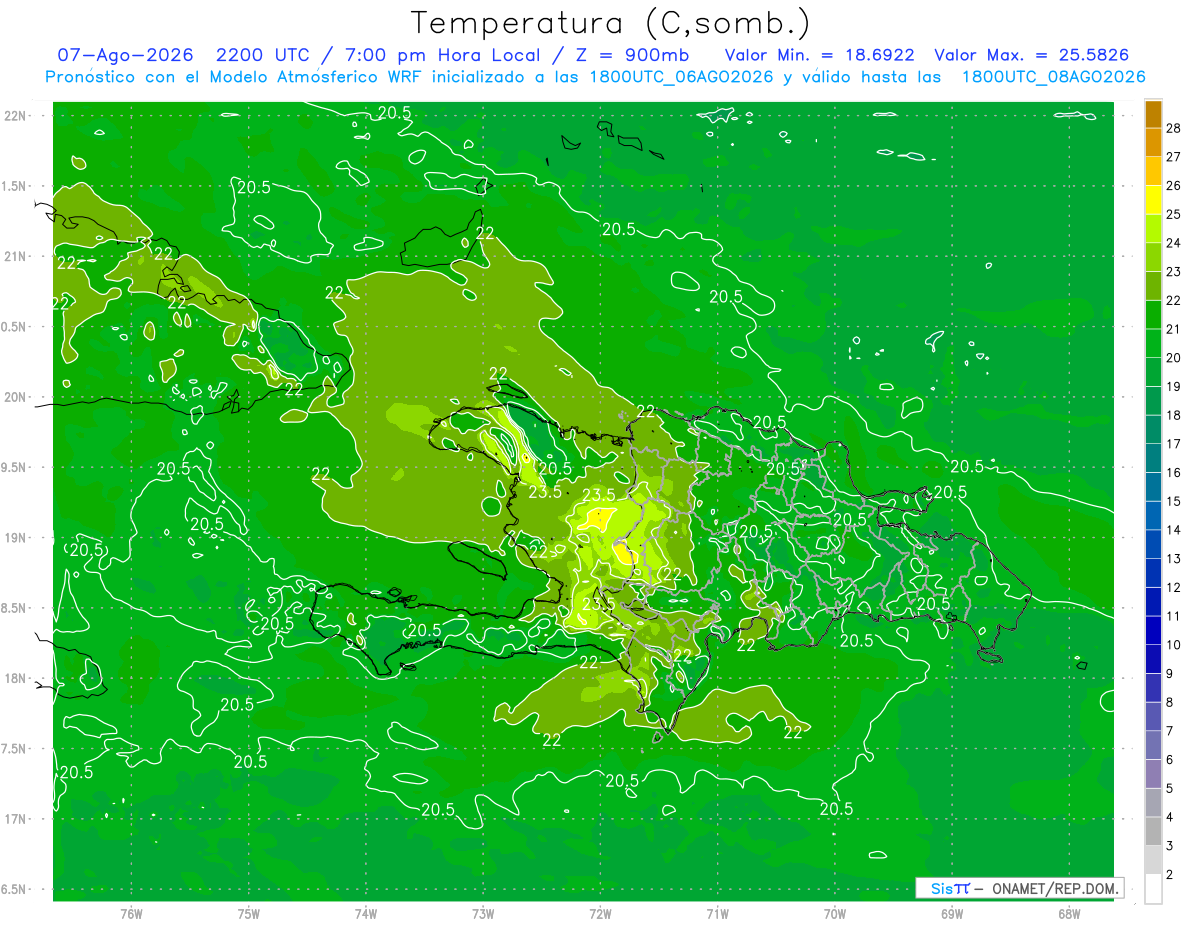The width and height of the screenshot is (1200, 927).
Task: Select the legend value '23'
Action: tap(1175, 272)
